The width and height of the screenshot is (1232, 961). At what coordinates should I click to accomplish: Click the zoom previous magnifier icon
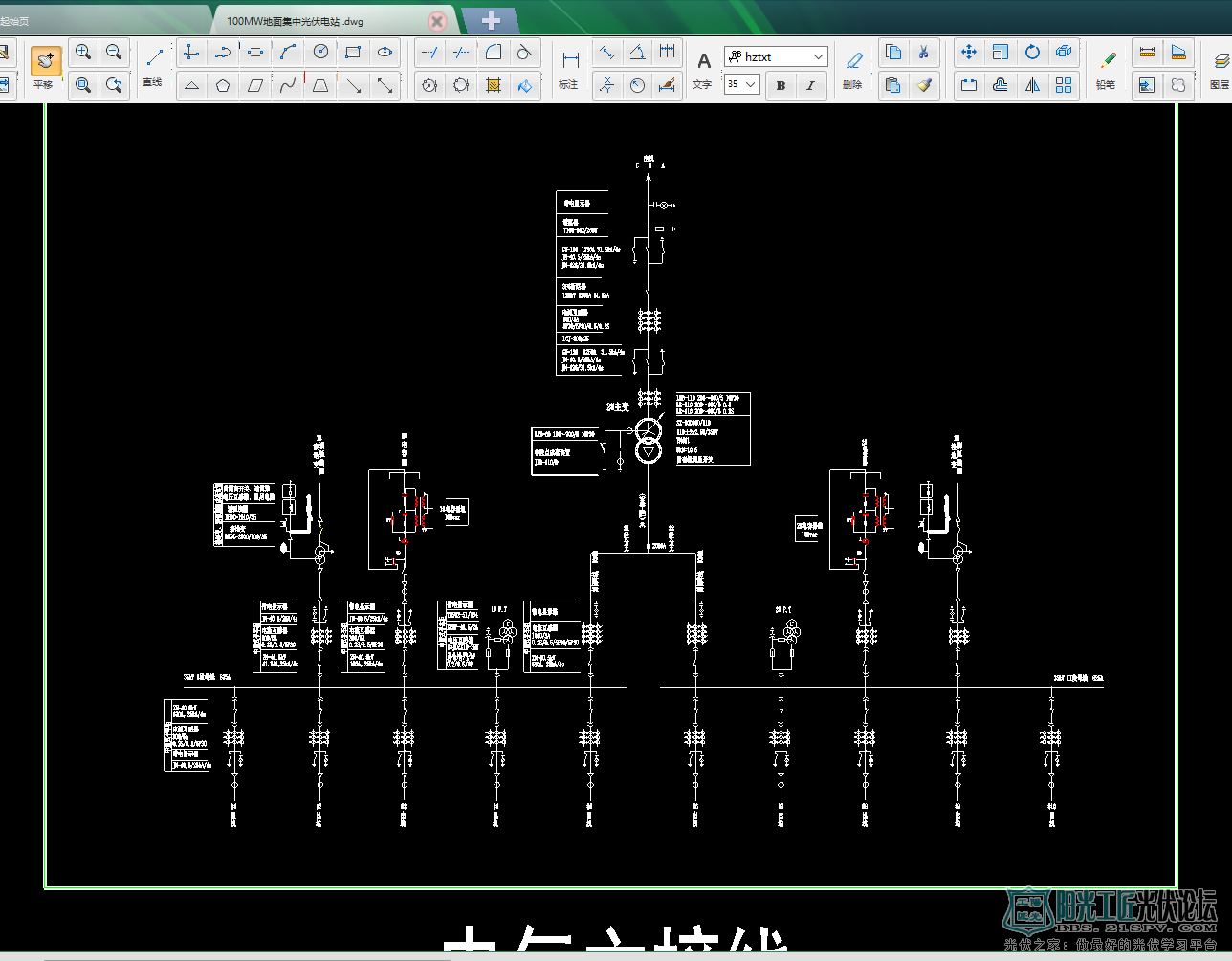pos(114,85)
